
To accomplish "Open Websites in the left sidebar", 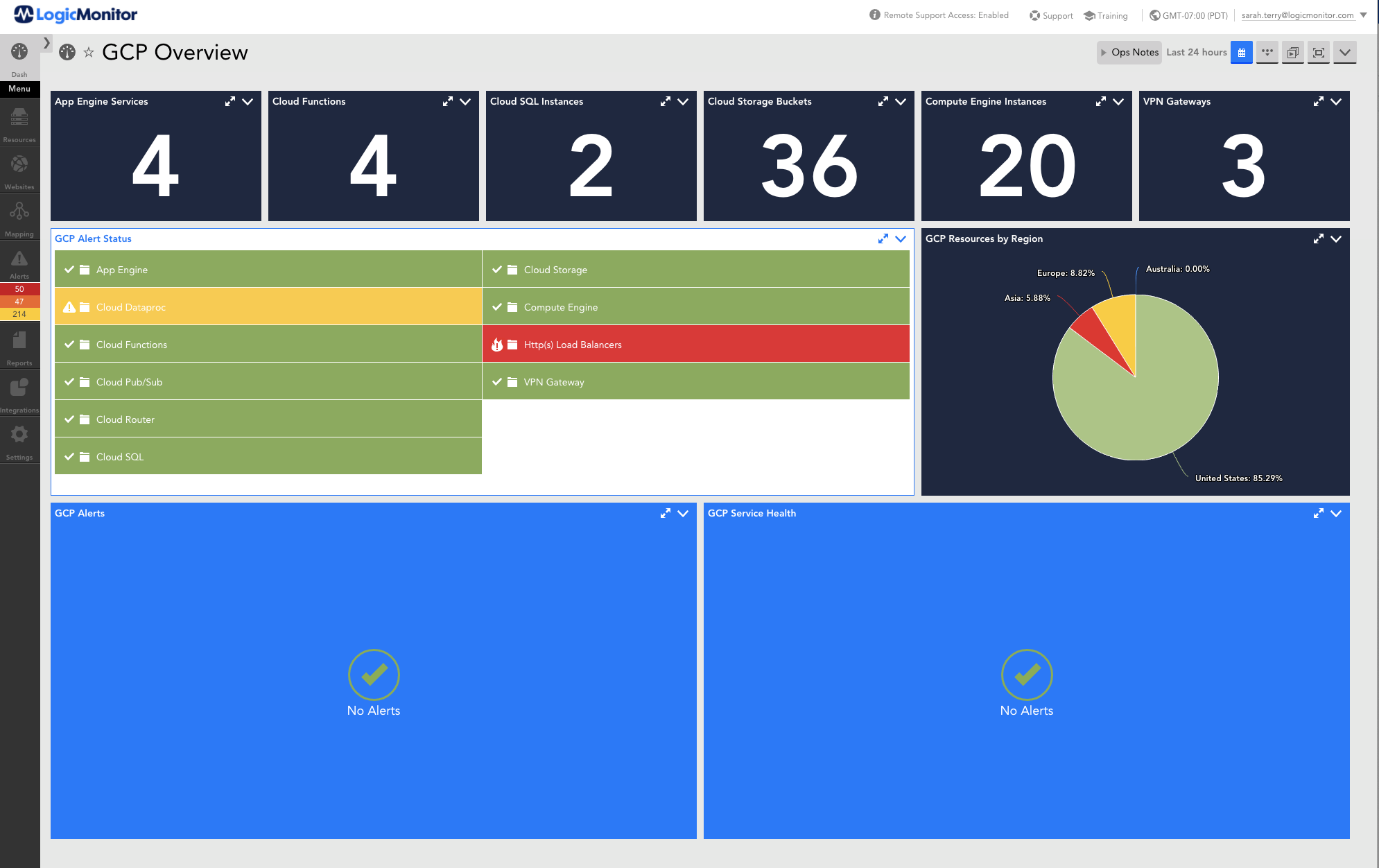I will point(19,172).
